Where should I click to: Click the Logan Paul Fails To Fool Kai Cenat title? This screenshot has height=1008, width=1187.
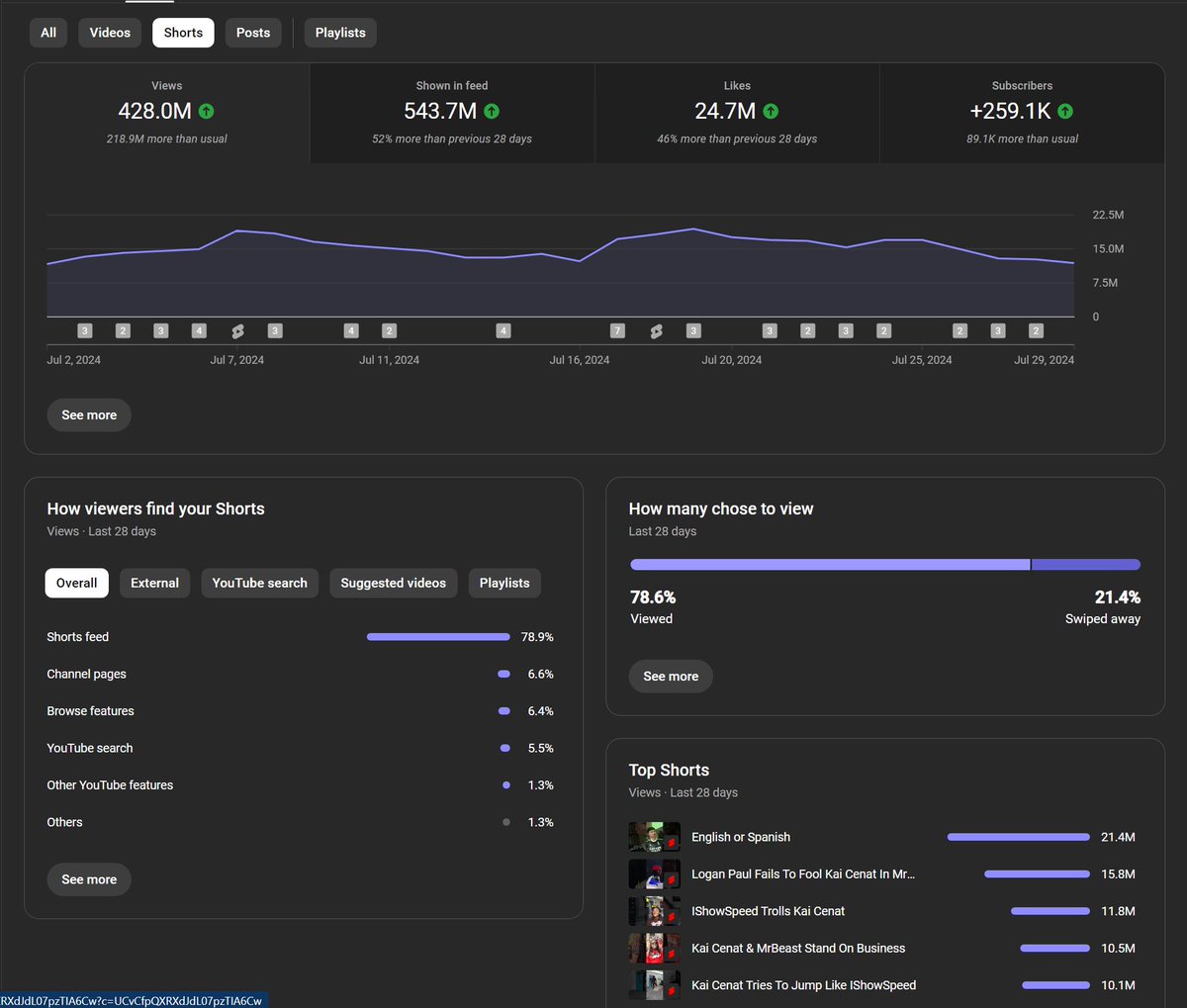[x=803, y=874]
